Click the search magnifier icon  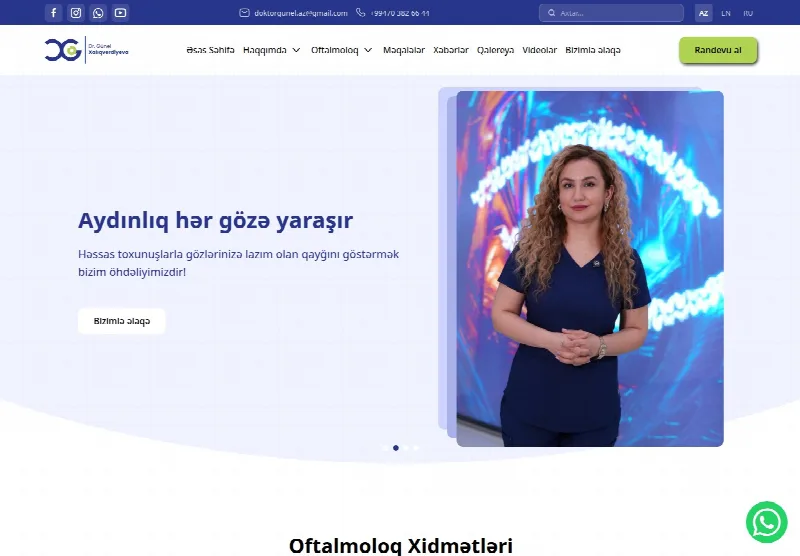pos(552,13)
